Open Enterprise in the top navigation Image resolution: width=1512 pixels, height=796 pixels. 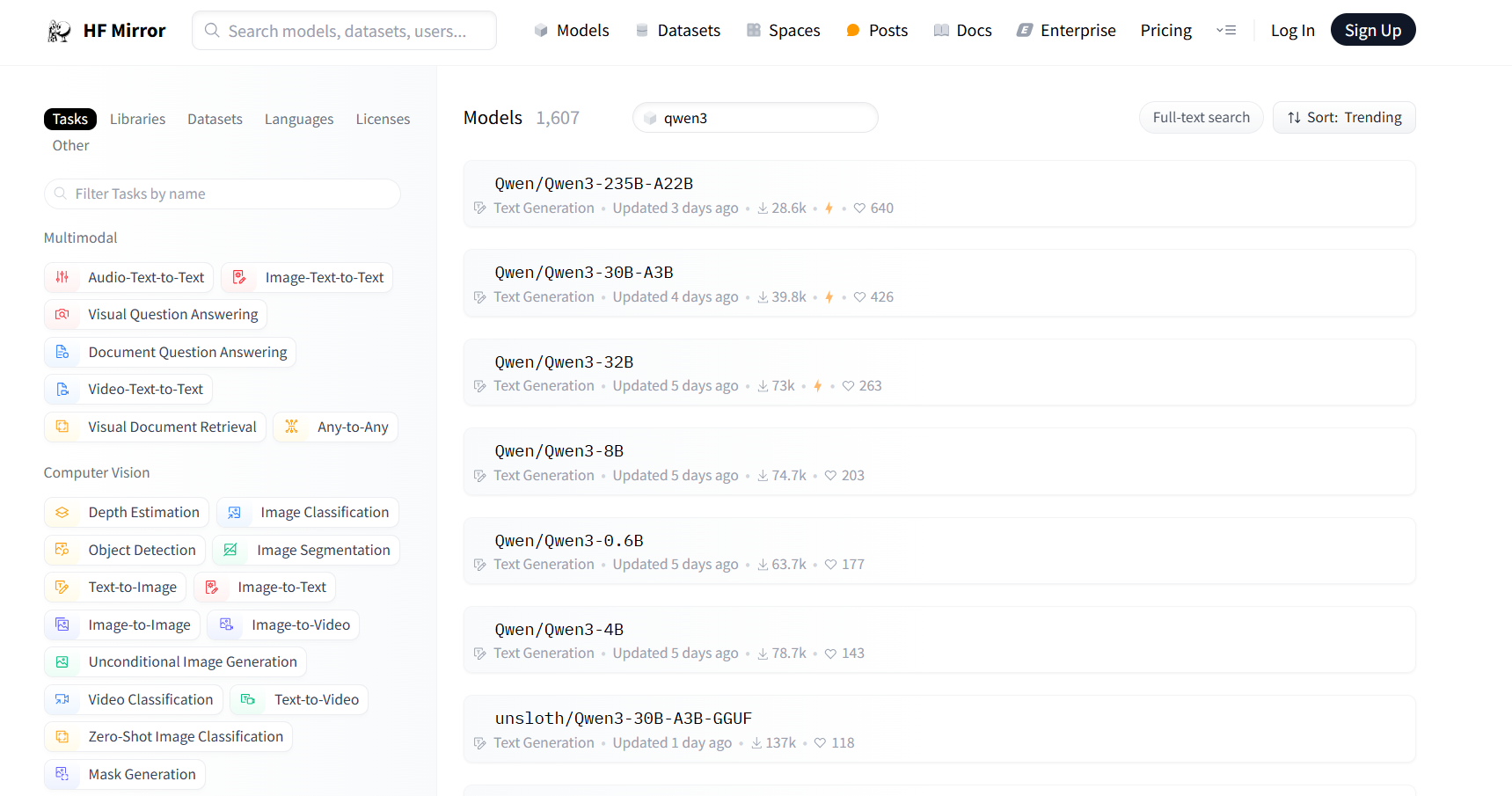pyautogui.click(x=1066, y=31)
